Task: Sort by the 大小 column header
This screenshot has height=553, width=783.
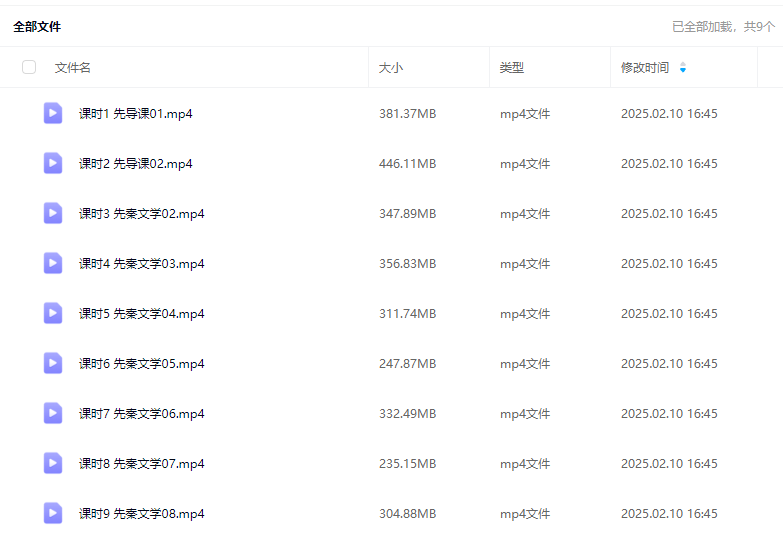Action: (391, 67)
